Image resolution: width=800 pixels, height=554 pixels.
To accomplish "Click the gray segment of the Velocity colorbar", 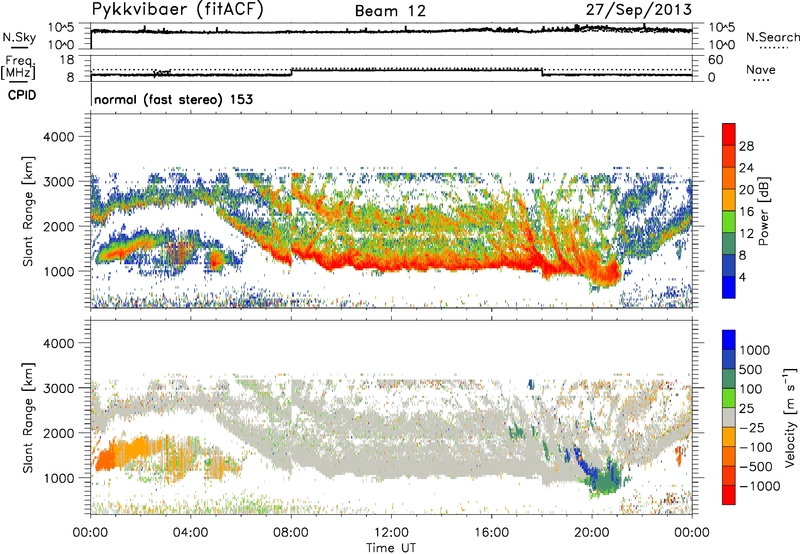I will click(x=729, y=418).
